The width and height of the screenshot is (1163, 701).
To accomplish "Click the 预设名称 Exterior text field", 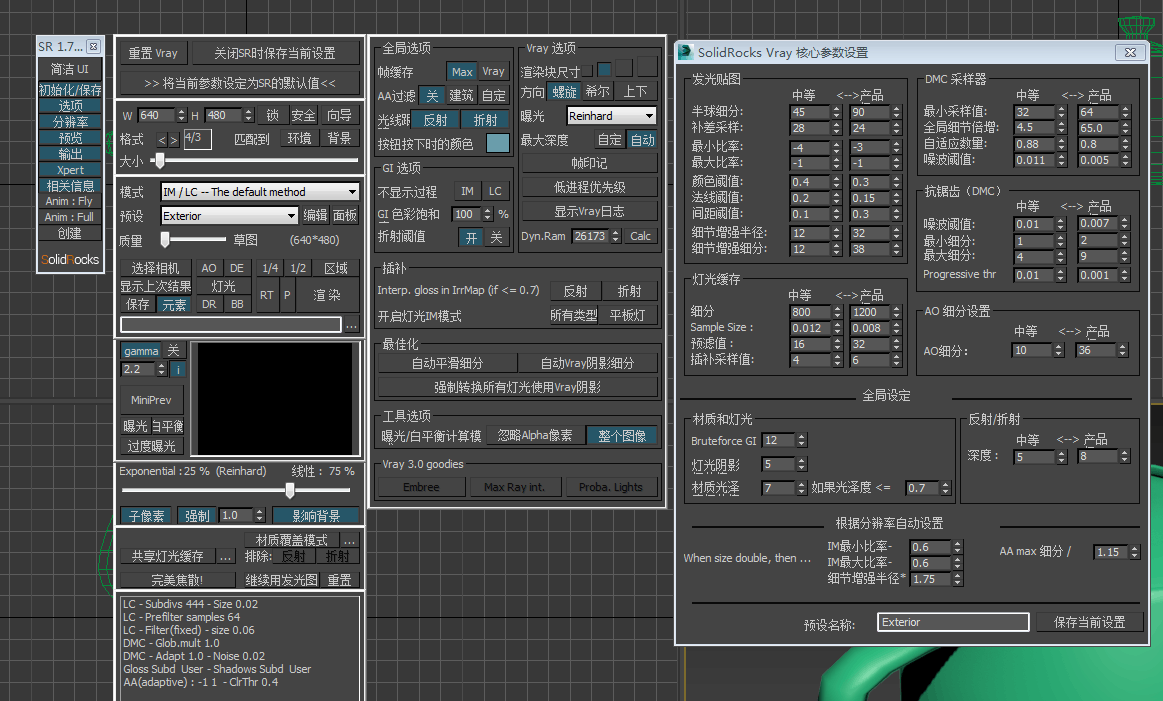I will tap(953, 622).
